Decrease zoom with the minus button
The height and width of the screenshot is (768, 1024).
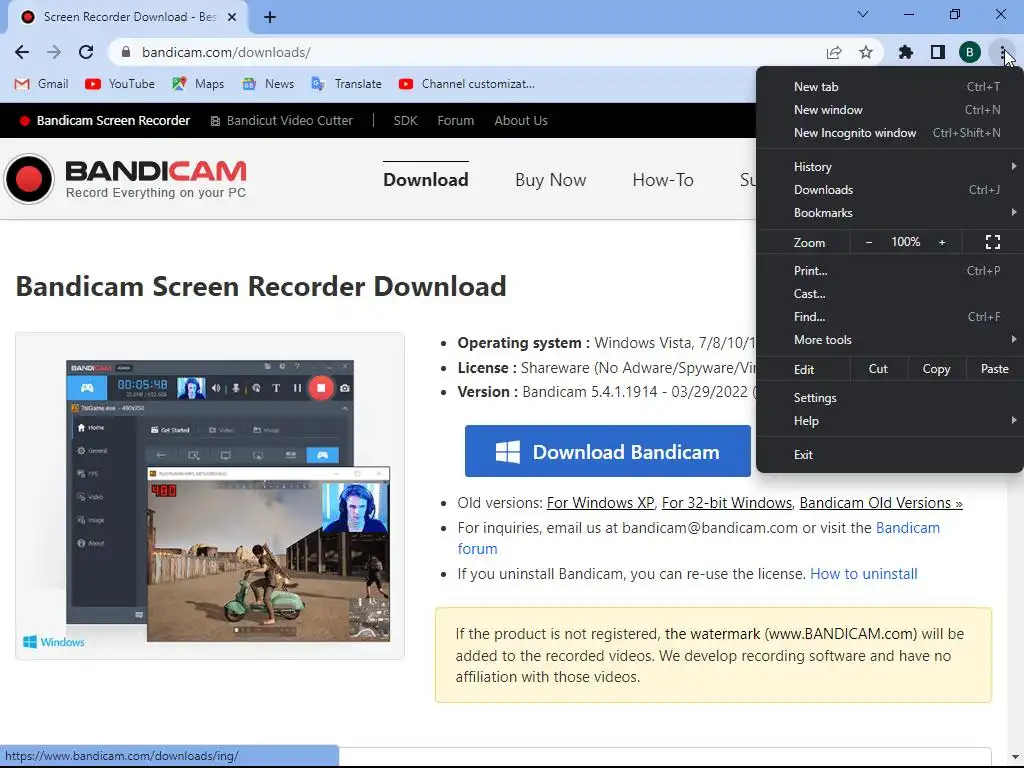pos(869,242)
